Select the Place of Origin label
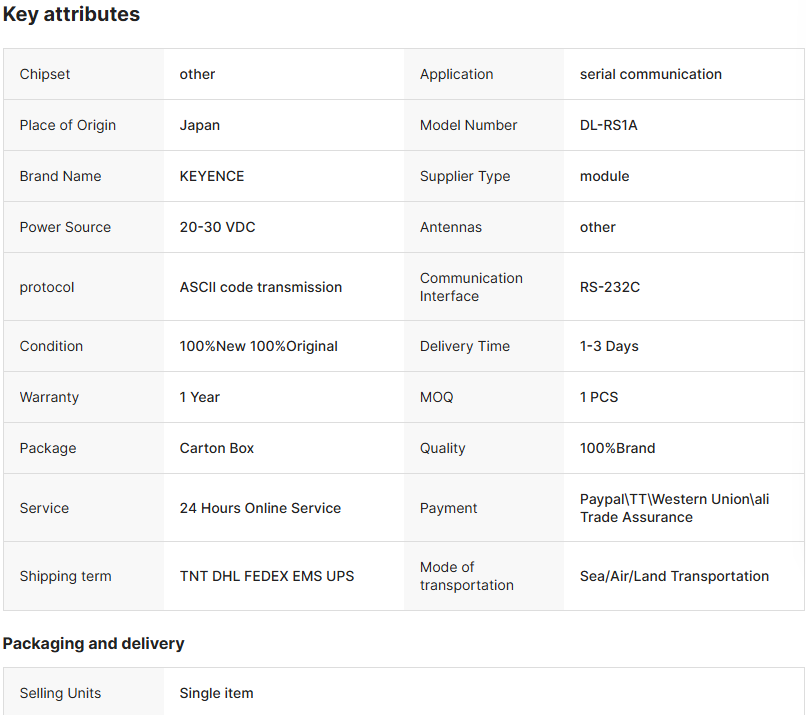The image size is (806, 715). (x=68, y=125)
